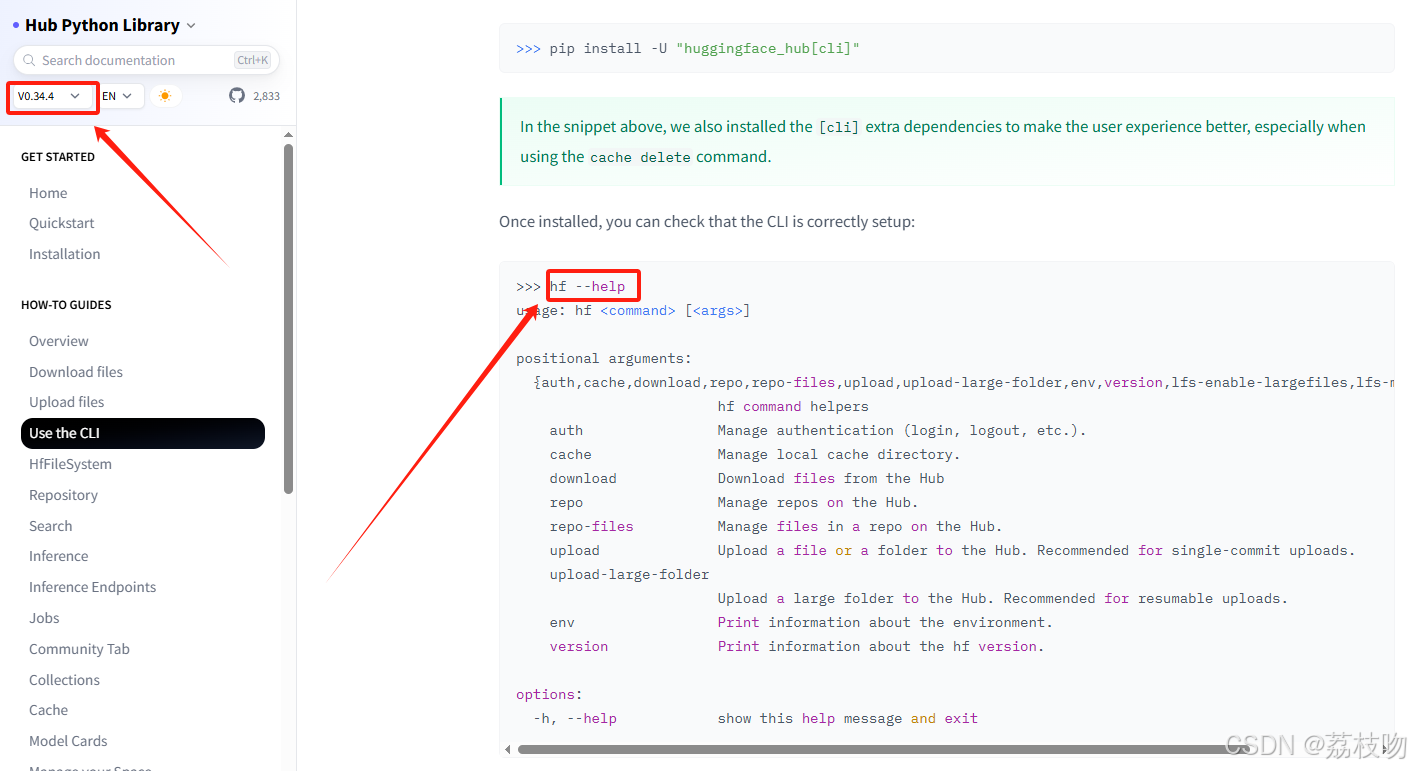Image resolution: width=1412 pixels, height=771 pixels.
Task: Click the "options:" line
Action: point(549,694)
